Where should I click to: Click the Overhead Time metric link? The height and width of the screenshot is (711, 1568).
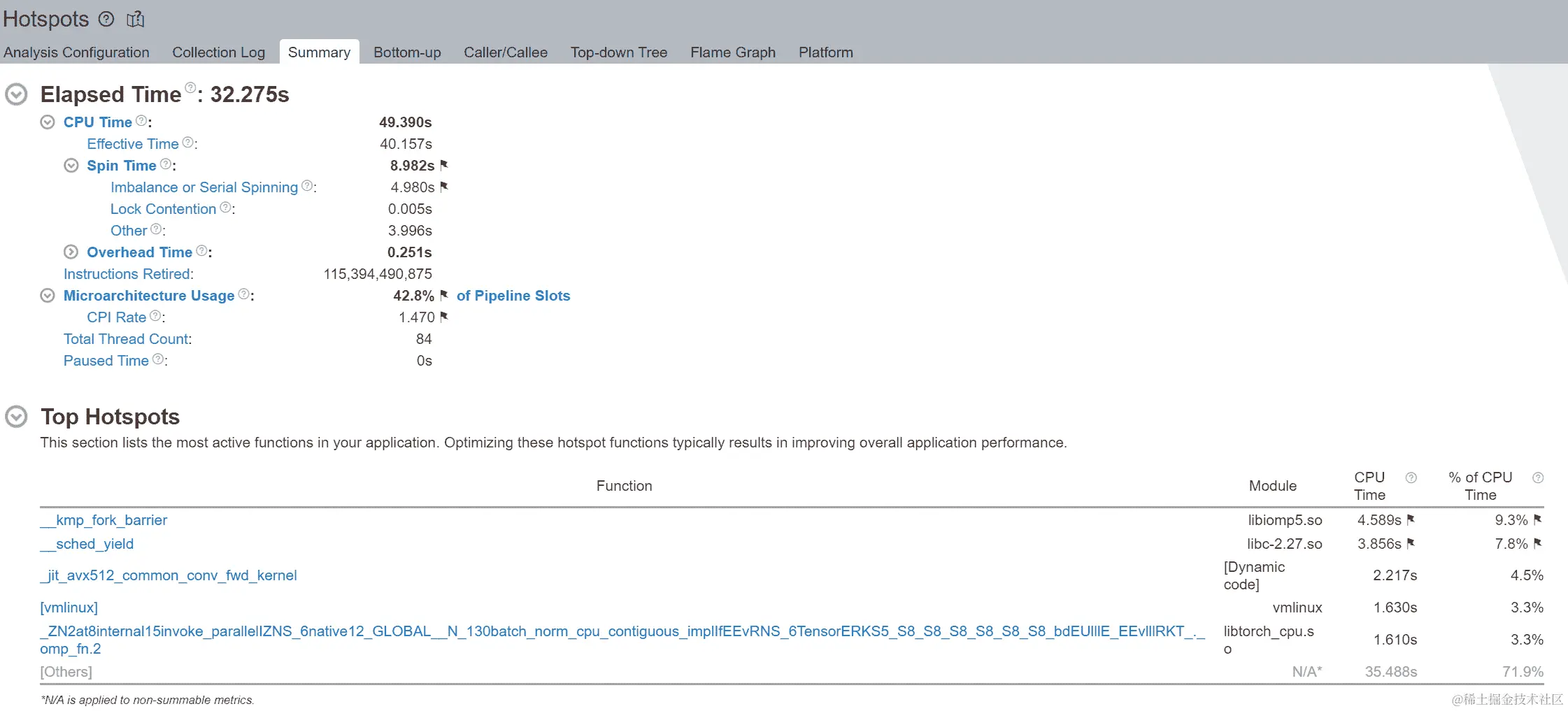[139, 252]
